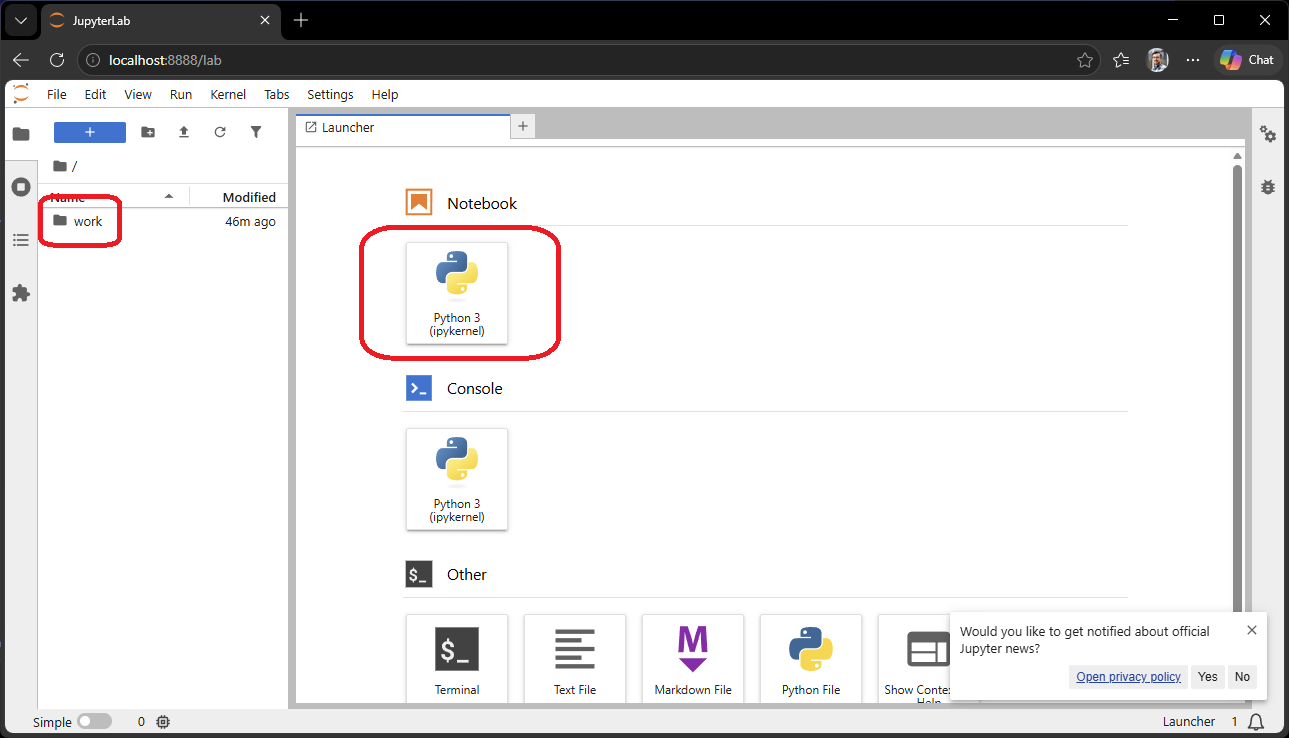Create a new Python File
This screenshot has width=1289, height=738.
click(x=811, y=658)
